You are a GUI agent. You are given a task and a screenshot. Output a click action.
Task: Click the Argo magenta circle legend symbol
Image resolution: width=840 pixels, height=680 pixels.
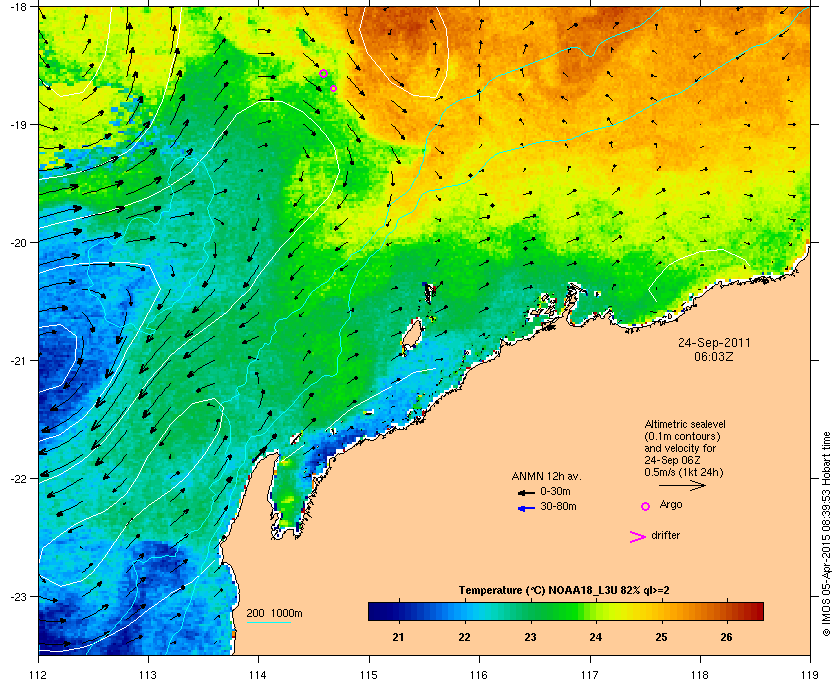click(x=645, y=506)
